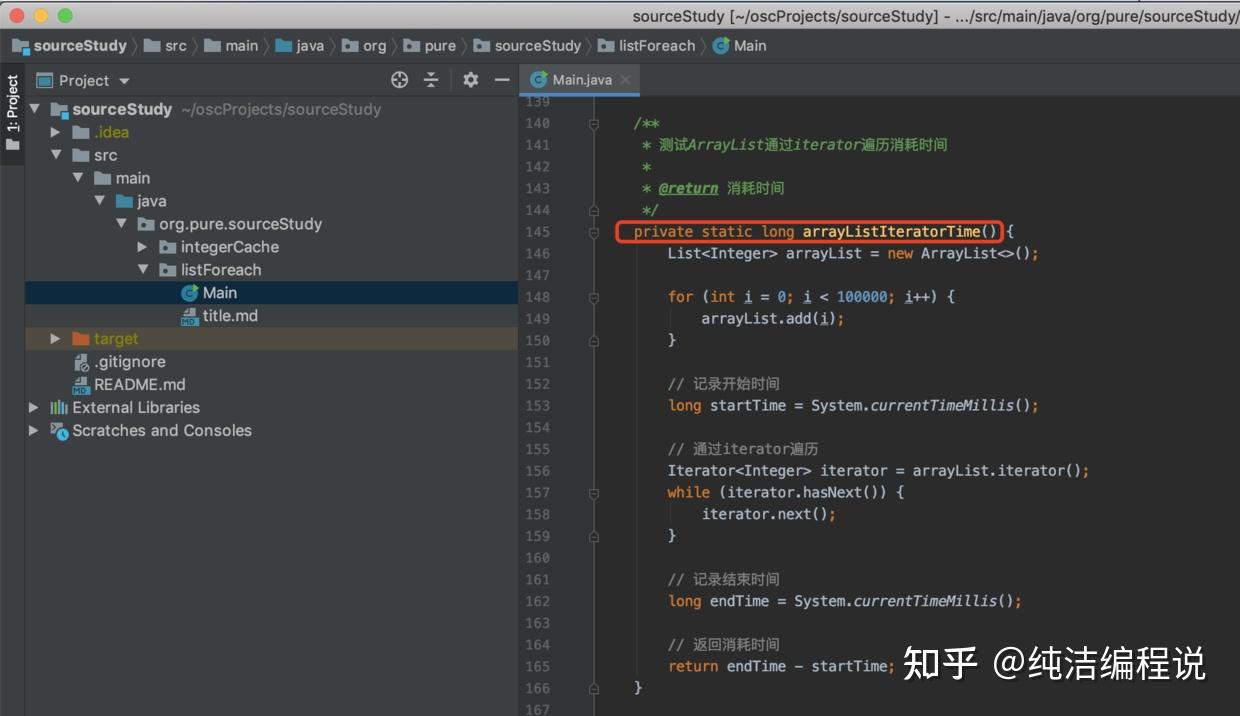This screenshot has width=1240, height=716.
Task: Click Main class in the breadcrumb bar
Action: 740,46
